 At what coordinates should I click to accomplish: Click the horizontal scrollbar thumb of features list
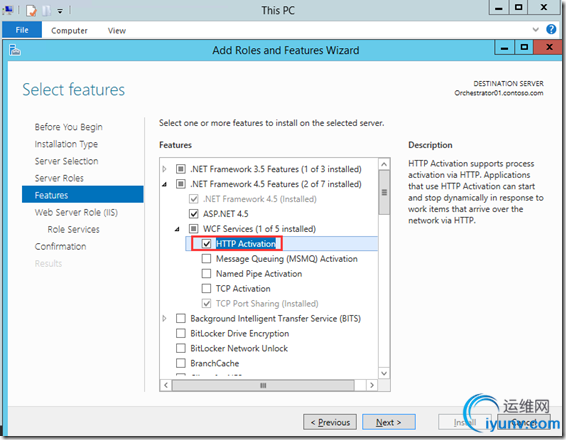263,385
